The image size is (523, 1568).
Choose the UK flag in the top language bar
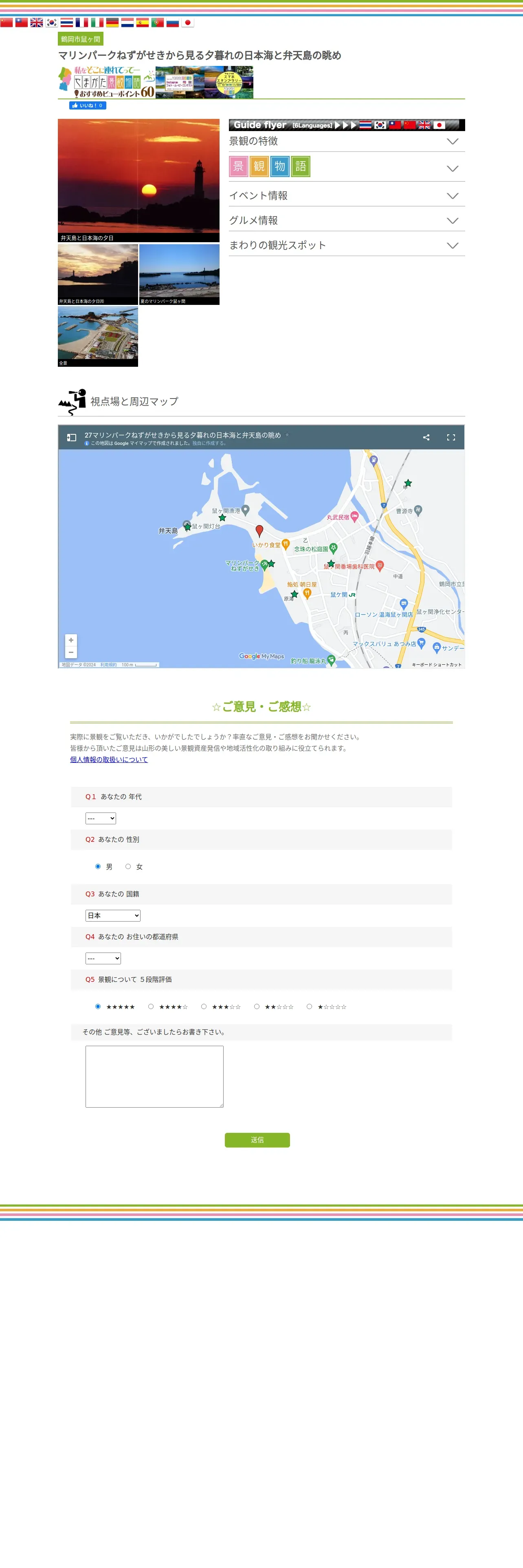point(37,22)
